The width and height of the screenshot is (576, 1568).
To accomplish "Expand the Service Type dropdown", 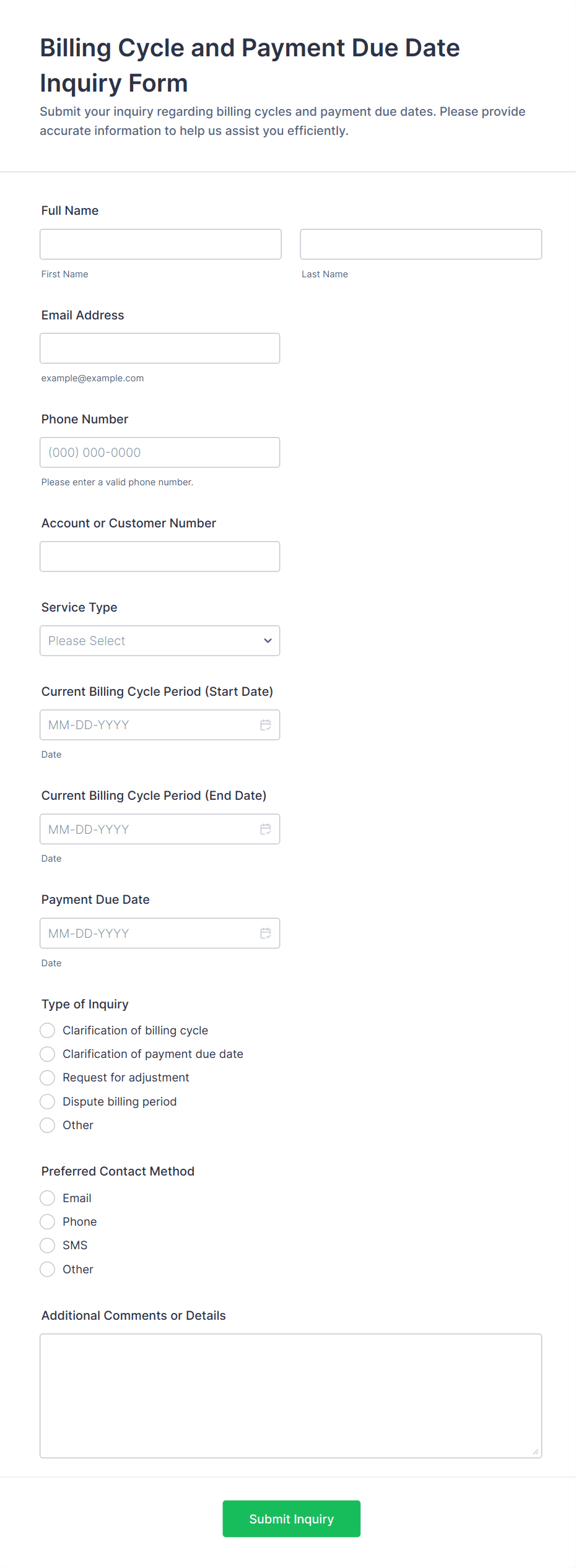I will [x=160, y=641].
